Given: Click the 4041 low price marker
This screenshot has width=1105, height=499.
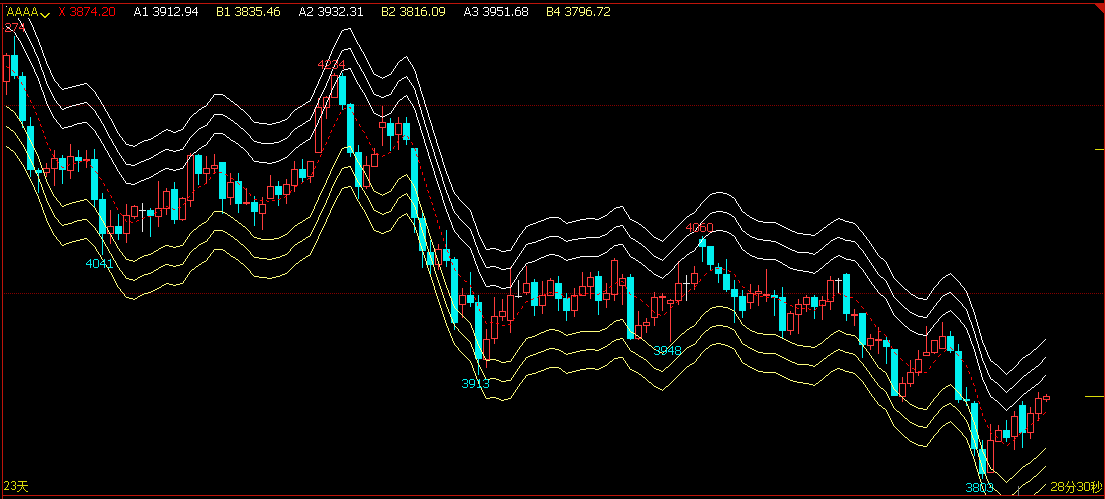Looking at the screenshot, I should (100, 264).
